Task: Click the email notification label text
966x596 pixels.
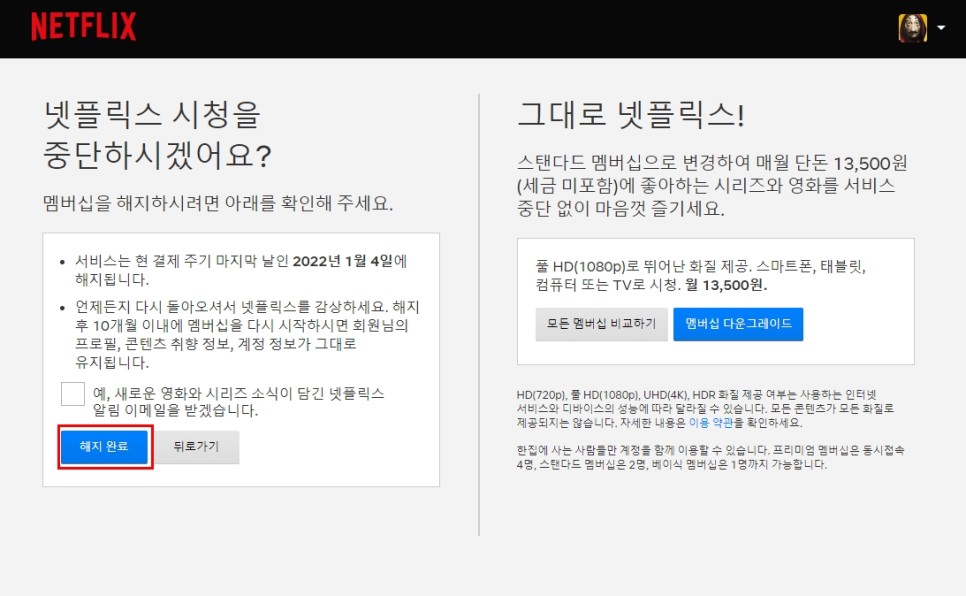Action: tap(238, 401)
